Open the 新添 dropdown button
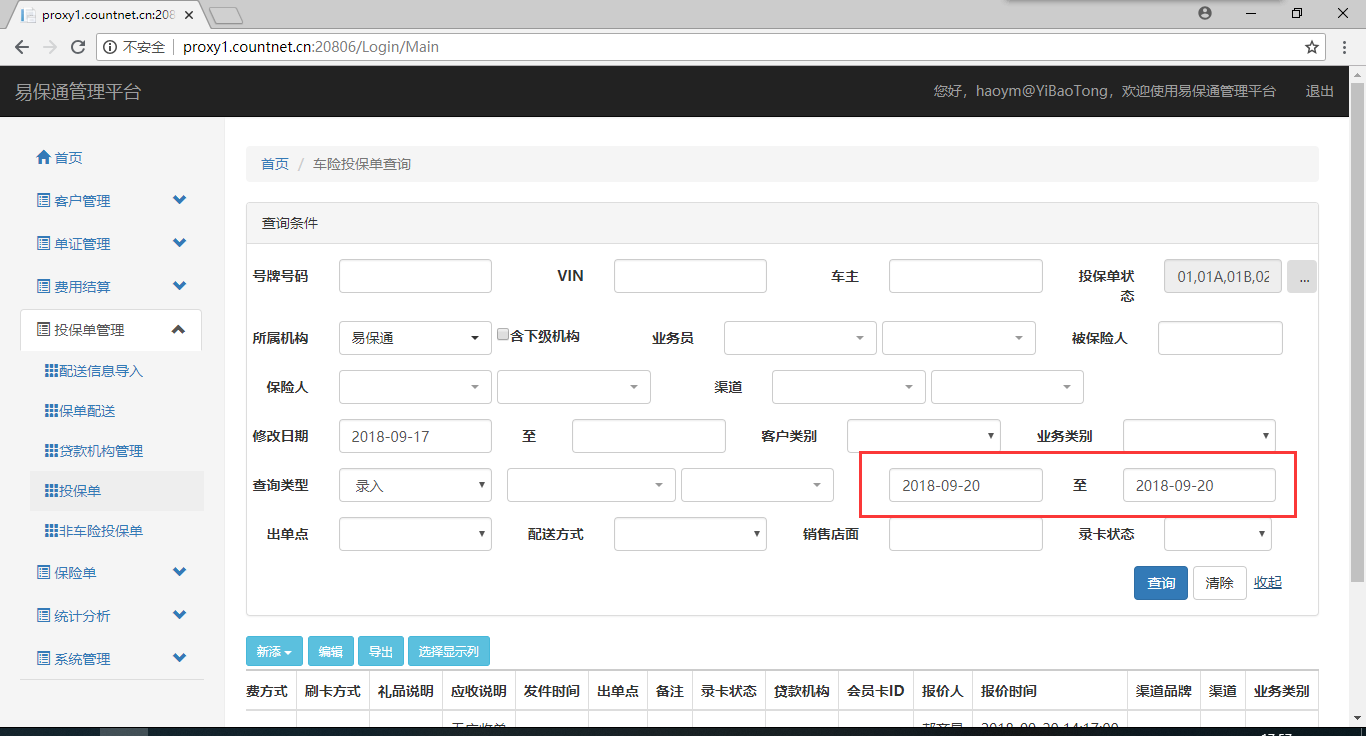Viewport: 1366px width, 736px height. click(x=274, y=652)
